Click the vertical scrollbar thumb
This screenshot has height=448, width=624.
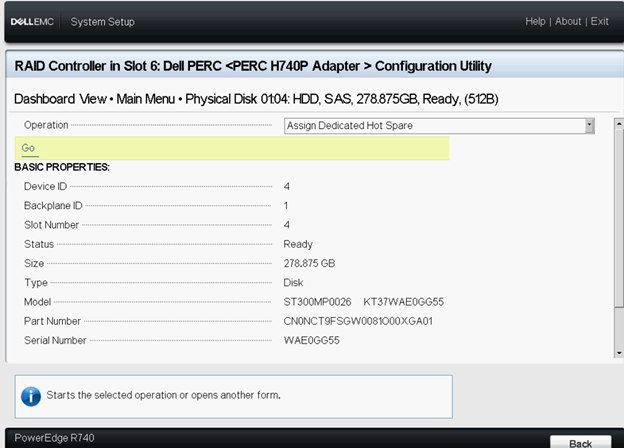tap(619, 218)
